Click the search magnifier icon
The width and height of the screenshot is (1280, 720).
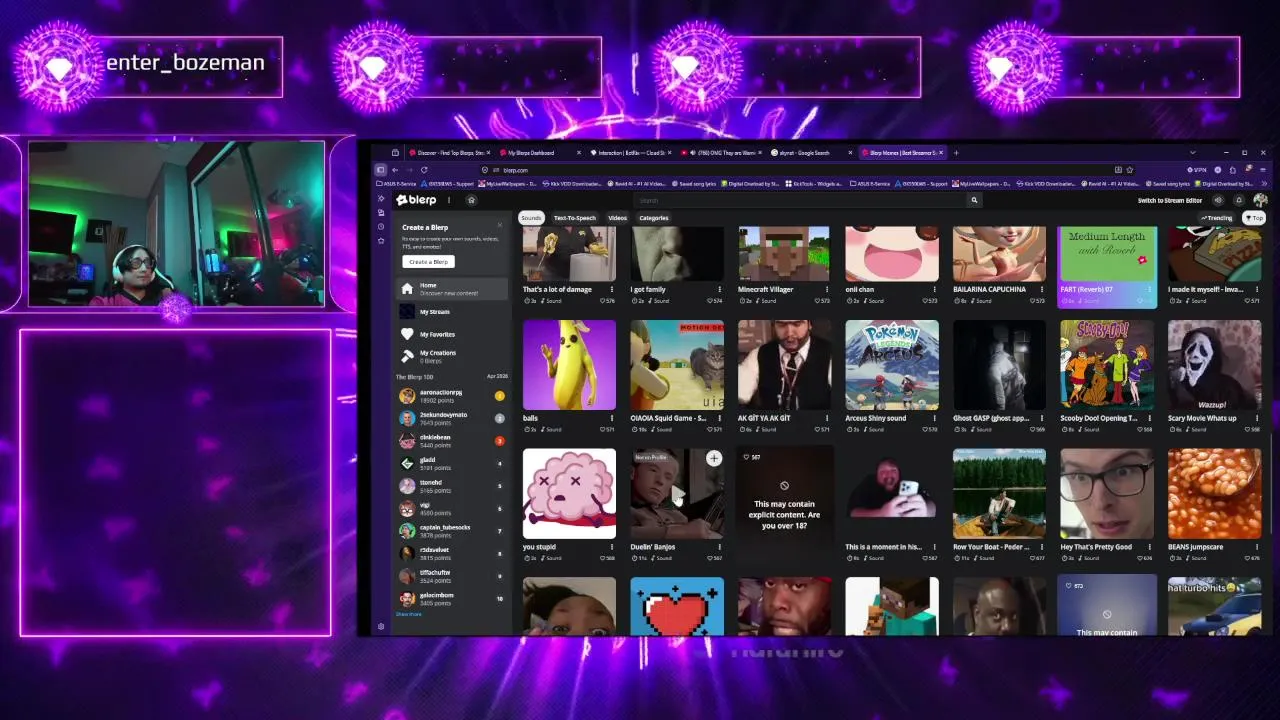coord(974,200)
